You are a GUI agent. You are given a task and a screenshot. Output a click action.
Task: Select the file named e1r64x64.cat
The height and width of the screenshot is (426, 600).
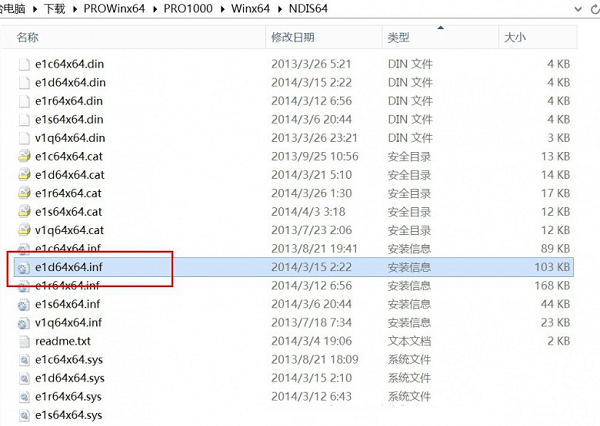tap(68, 193)
